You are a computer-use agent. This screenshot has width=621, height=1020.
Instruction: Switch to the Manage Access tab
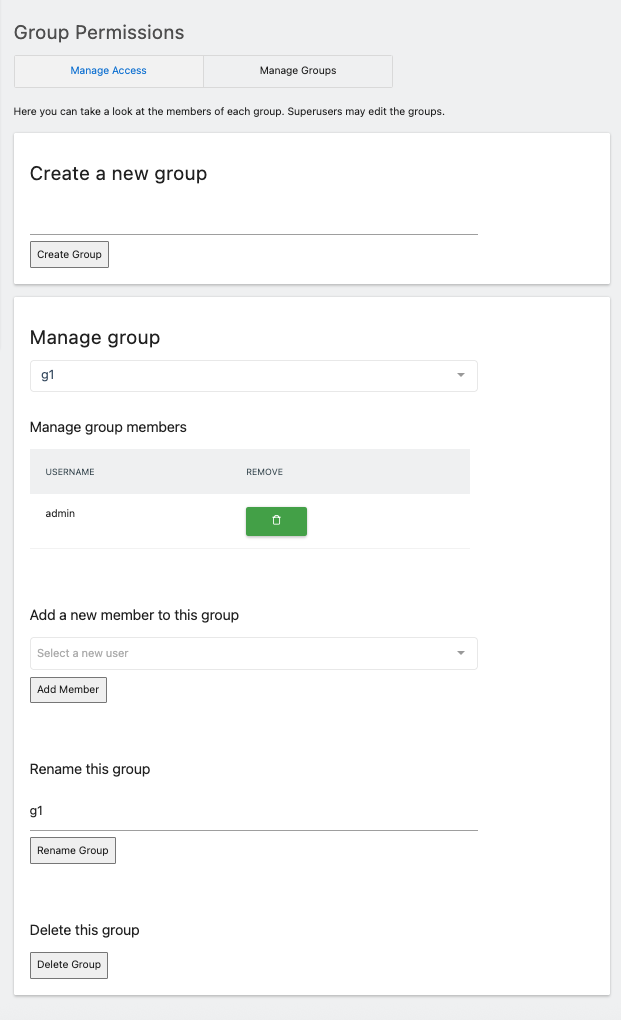[108, 71]
